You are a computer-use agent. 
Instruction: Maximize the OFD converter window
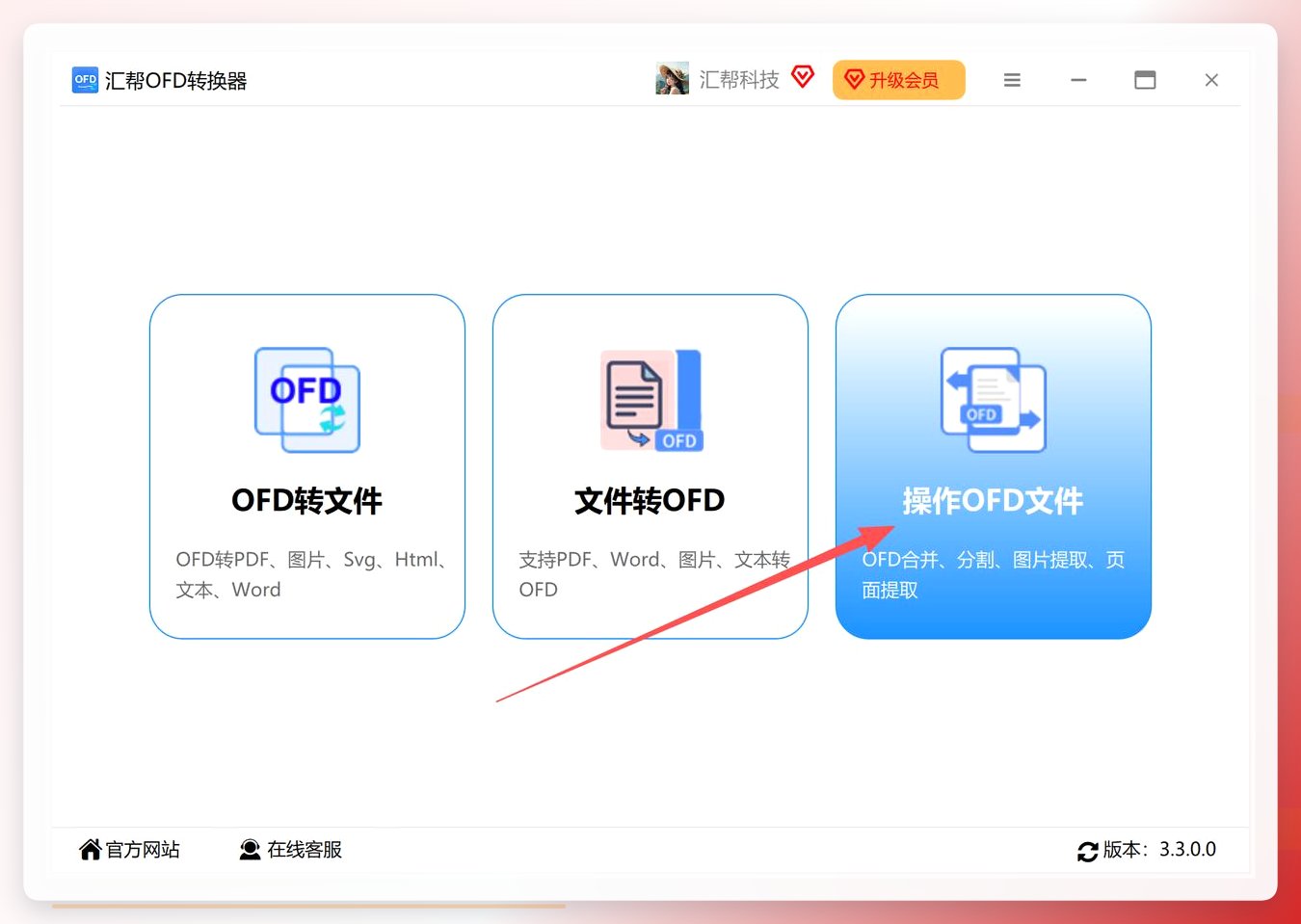pos(1145,80)
